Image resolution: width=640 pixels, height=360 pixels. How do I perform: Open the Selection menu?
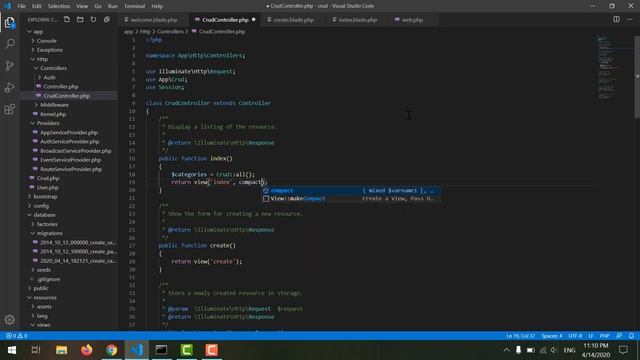59,6
